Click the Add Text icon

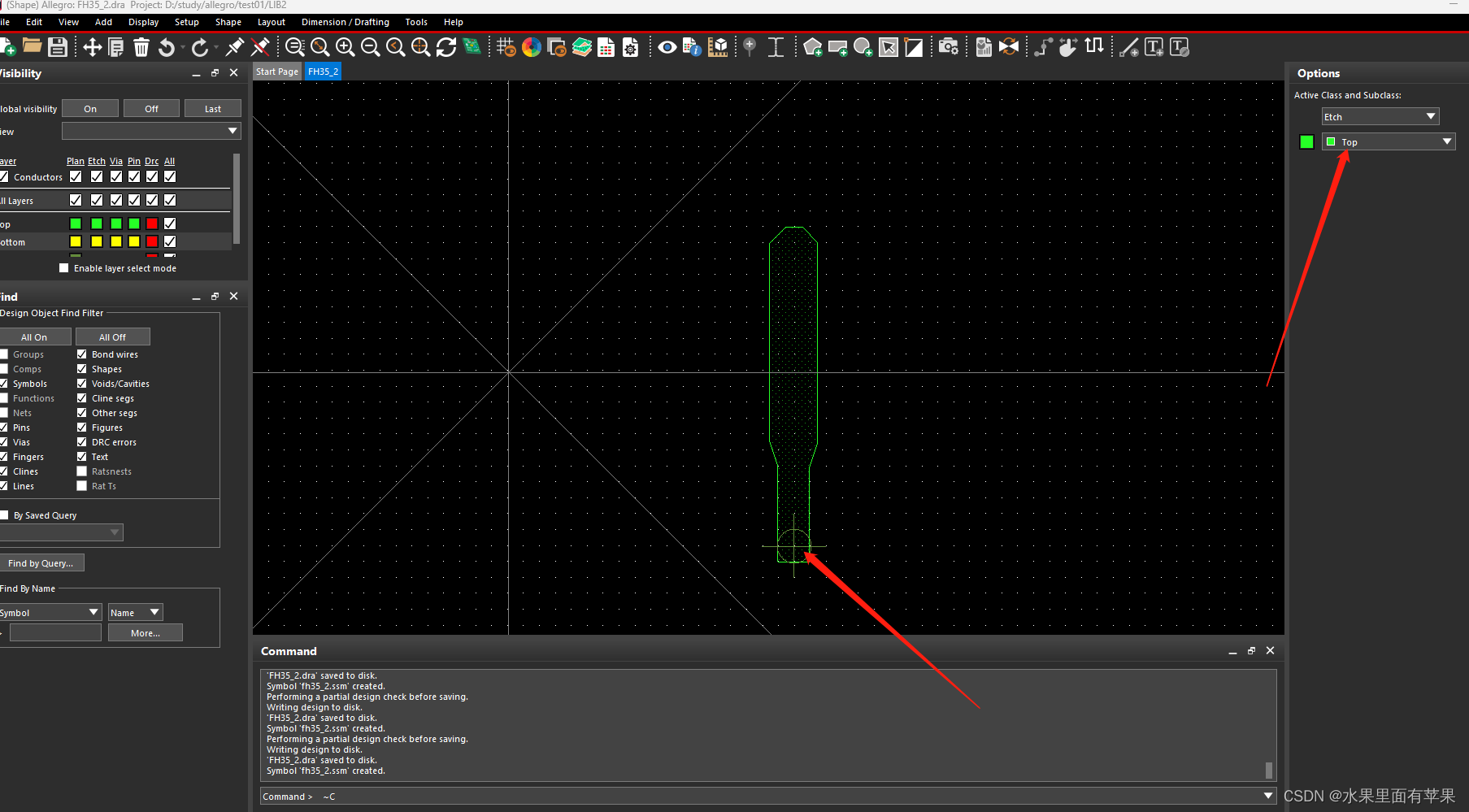[1154, 47]
